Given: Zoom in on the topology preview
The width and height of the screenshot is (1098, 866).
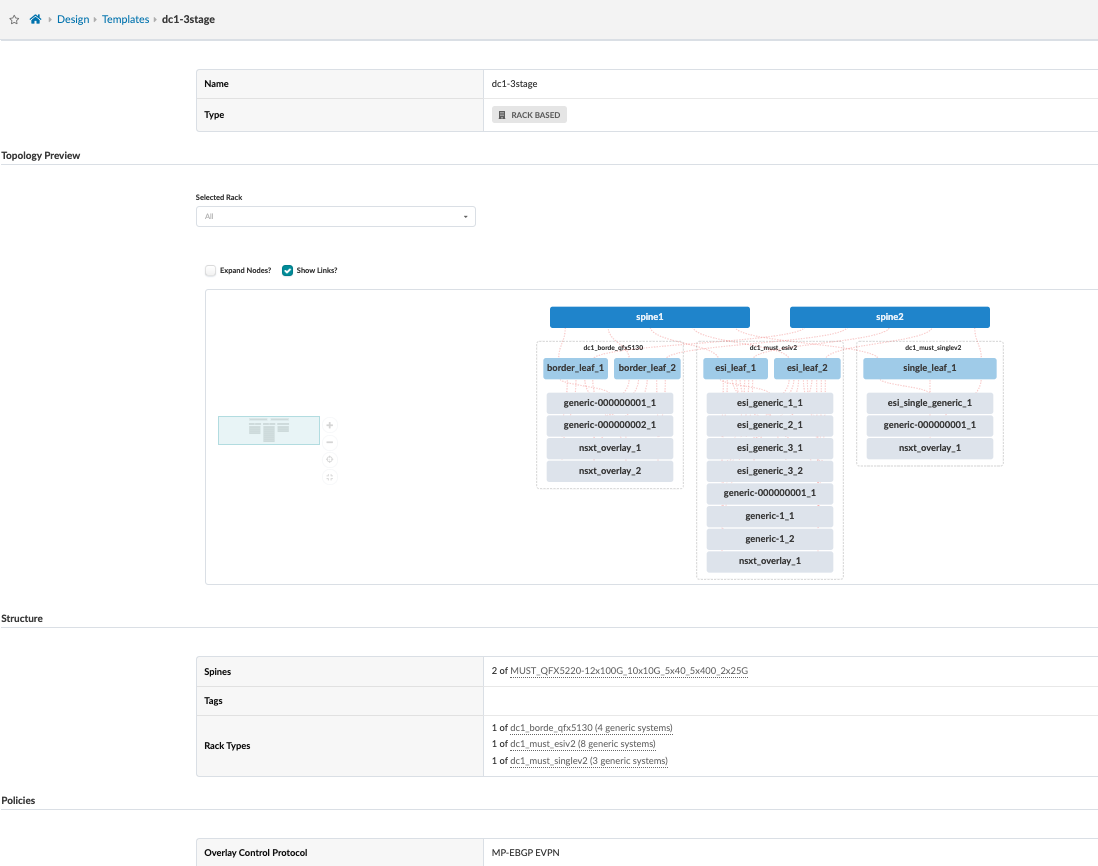Looking at the screenshot, I should coord(330,425).
